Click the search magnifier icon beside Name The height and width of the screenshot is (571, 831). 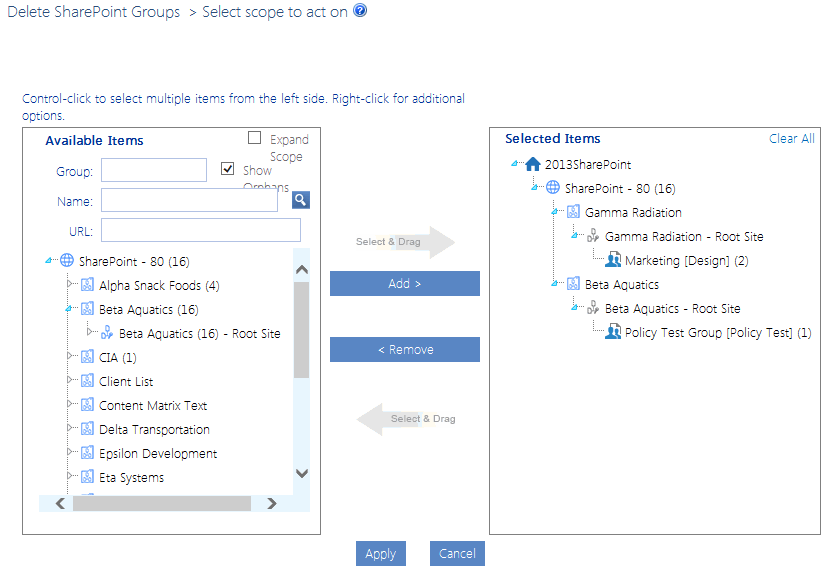coord(300,200)
